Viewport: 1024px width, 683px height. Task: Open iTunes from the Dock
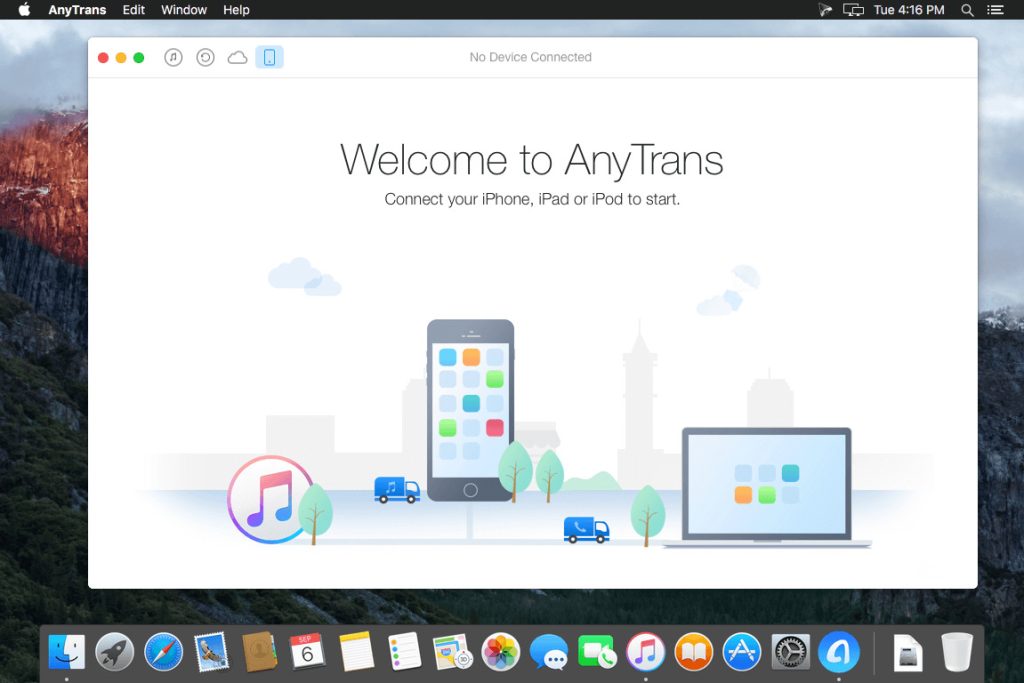[x=645, y=652]
